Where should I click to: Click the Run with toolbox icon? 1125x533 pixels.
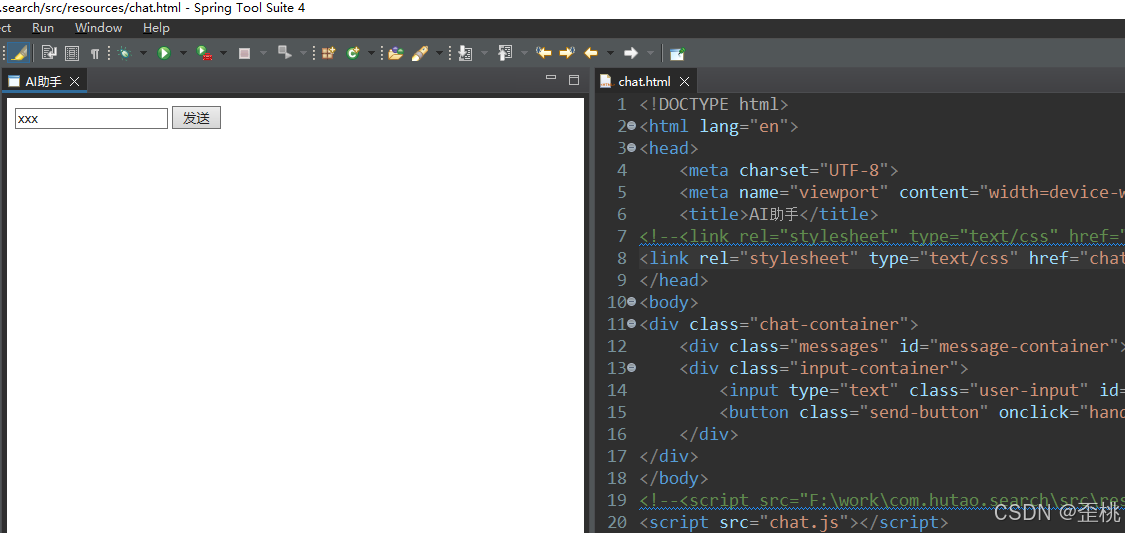coord(204,53)
